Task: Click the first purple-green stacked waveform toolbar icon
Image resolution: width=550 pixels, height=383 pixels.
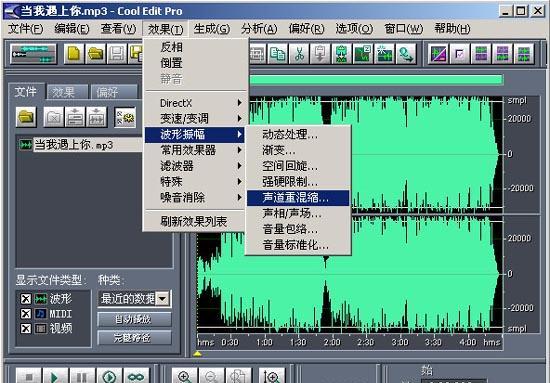Action: point(481,54)
